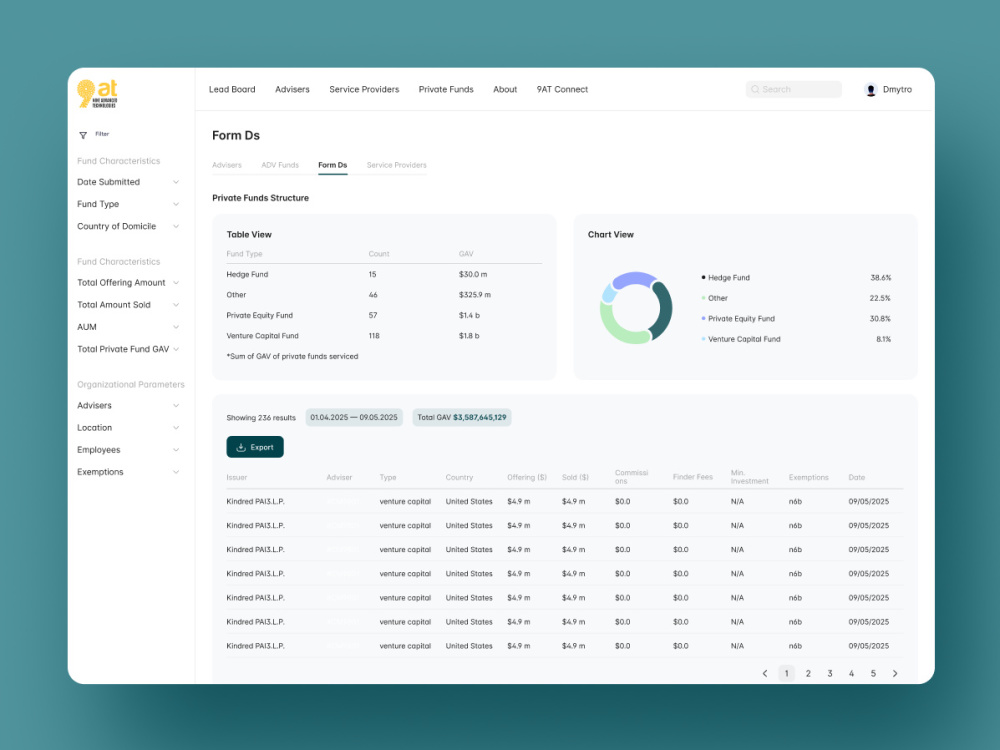
Task: Expand Location filter
Action: pos(128,428)
